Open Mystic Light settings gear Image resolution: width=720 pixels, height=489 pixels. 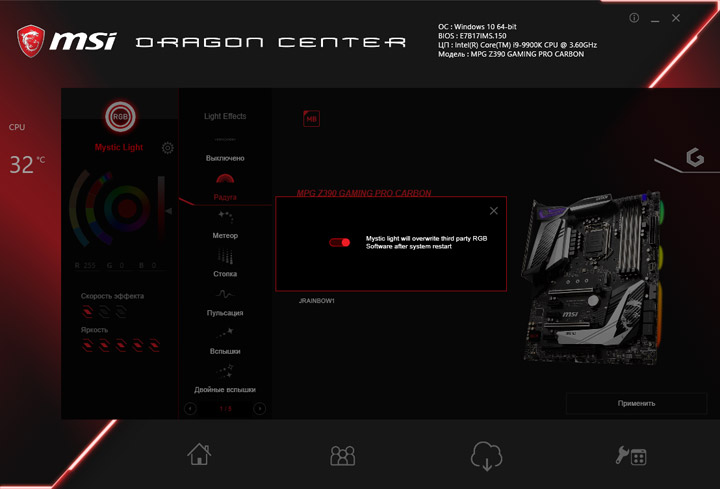click(x=168, y=148)
